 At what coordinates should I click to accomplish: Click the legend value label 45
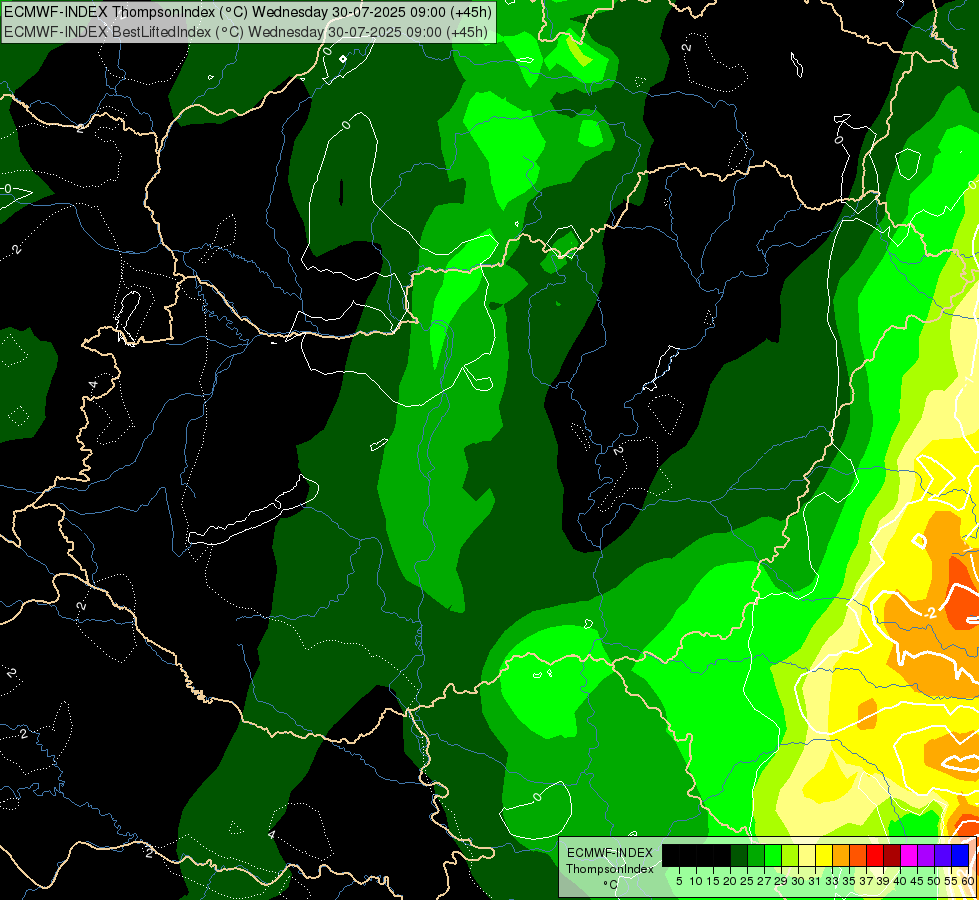917,881
